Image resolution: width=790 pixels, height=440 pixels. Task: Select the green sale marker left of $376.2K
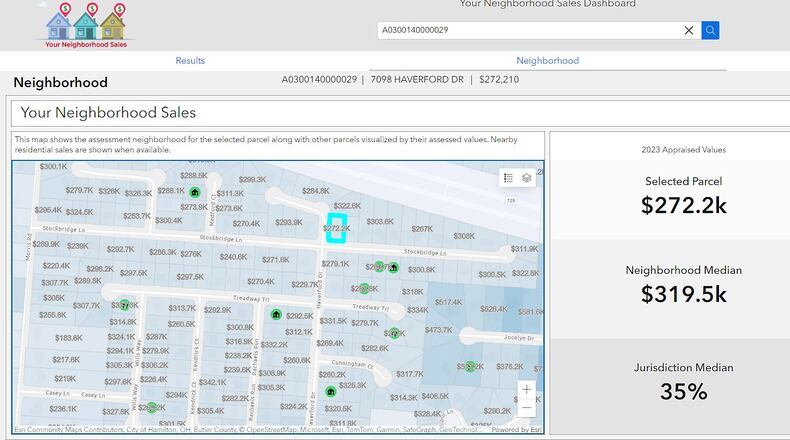click(470, 366)
